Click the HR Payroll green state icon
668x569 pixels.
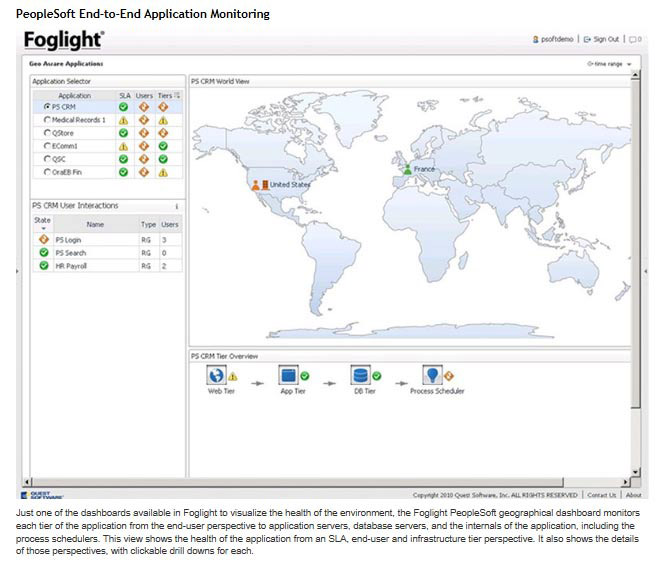(x=44, y=265)
